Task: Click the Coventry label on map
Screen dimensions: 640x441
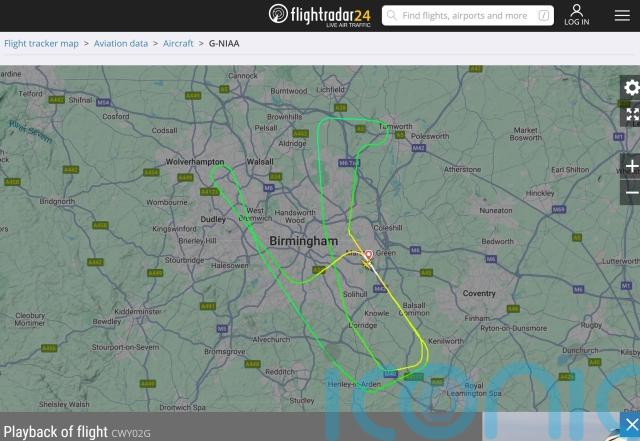Action: point(479,293)
